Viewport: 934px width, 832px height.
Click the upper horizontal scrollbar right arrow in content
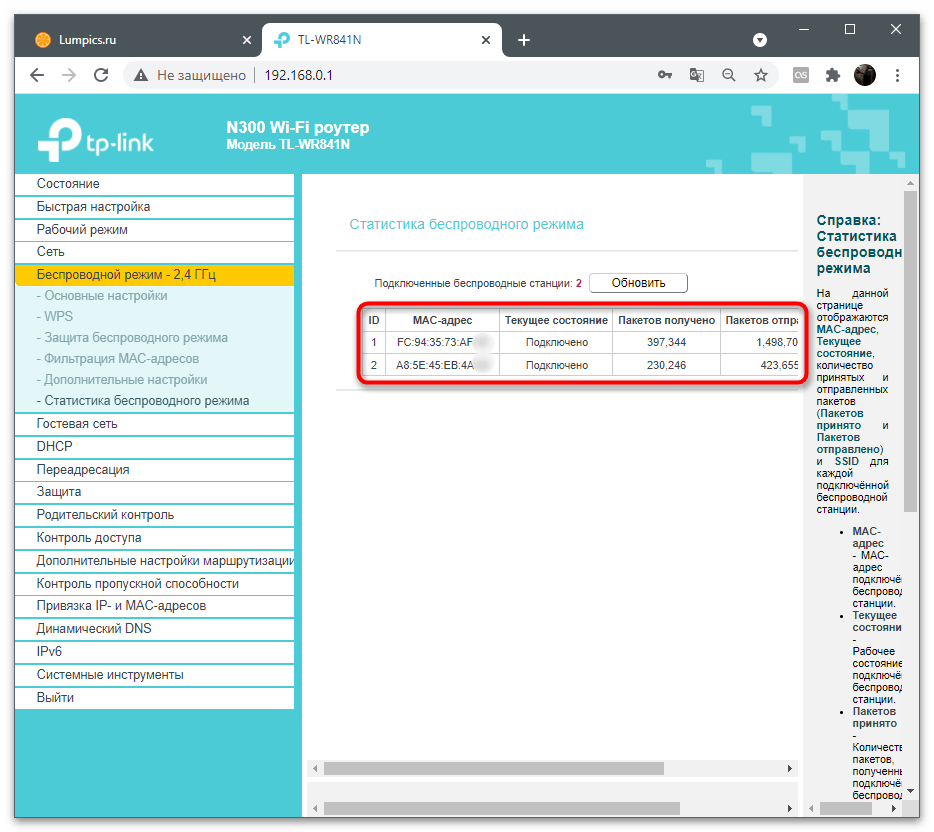[x=790, y=768]
